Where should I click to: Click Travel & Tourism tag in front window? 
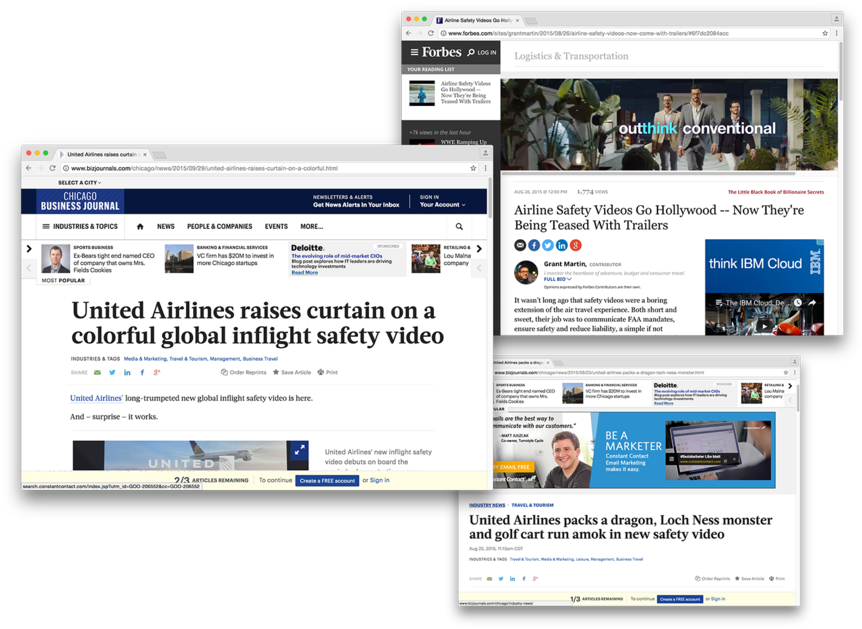point(189,358)
